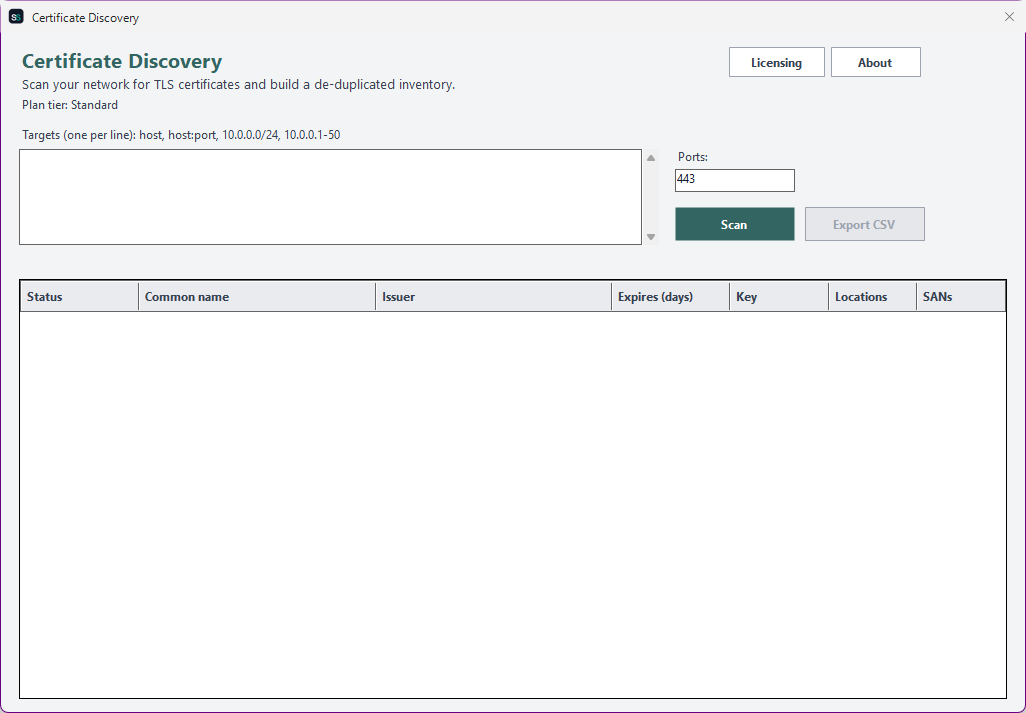Click the targets scrollbar down arrow
The image size is (1026, 713).
coord(651,237)
